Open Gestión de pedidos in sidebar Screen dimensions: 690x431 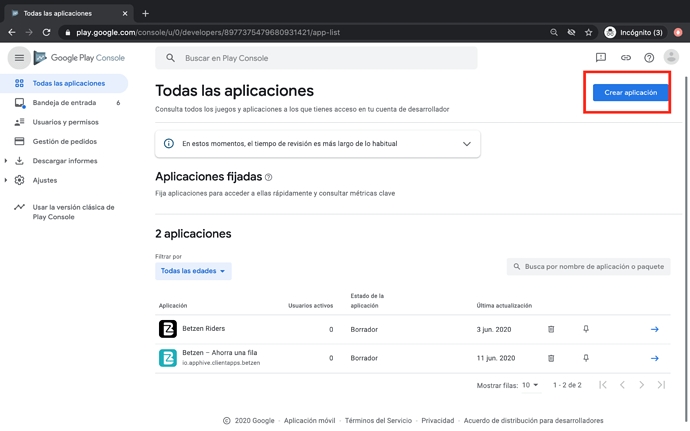coord(64,141)
